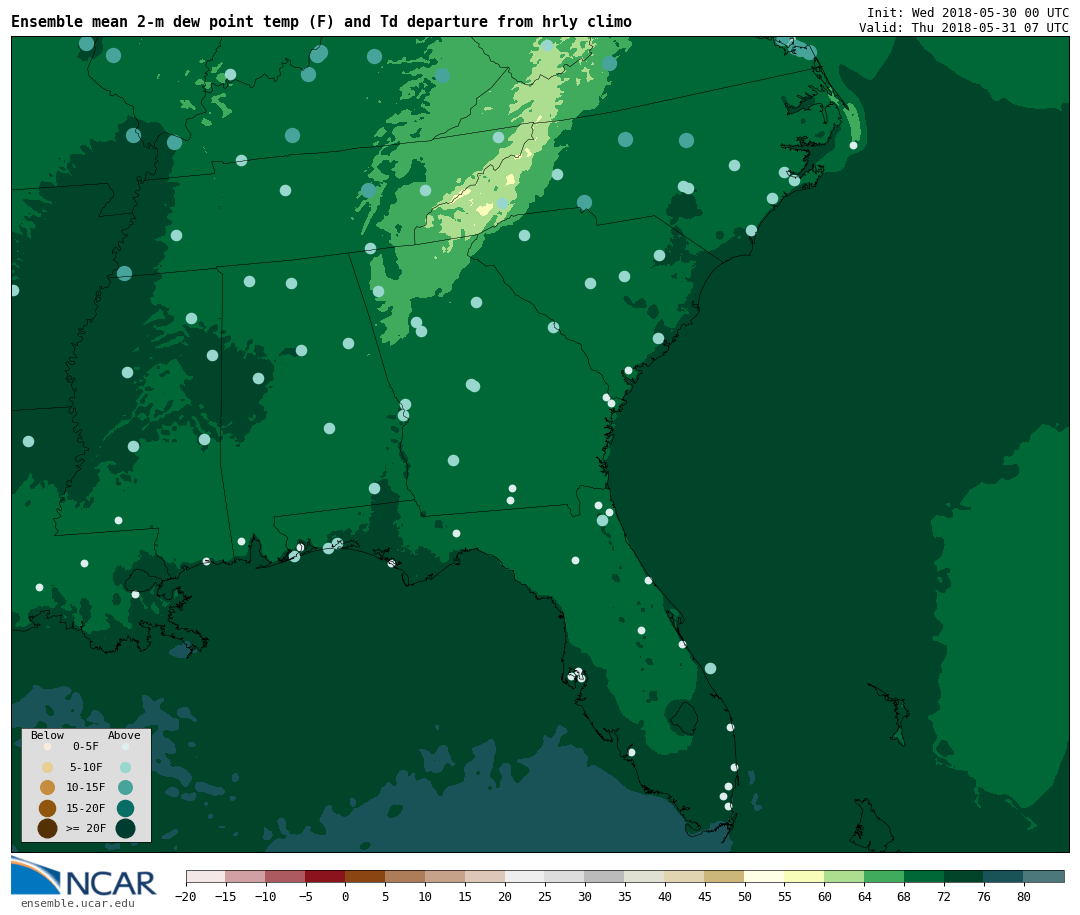This screenshot has height=915, width=1080.
Task: Click the pink -20 to -15 colorbar segment
Action: point(206,876)
